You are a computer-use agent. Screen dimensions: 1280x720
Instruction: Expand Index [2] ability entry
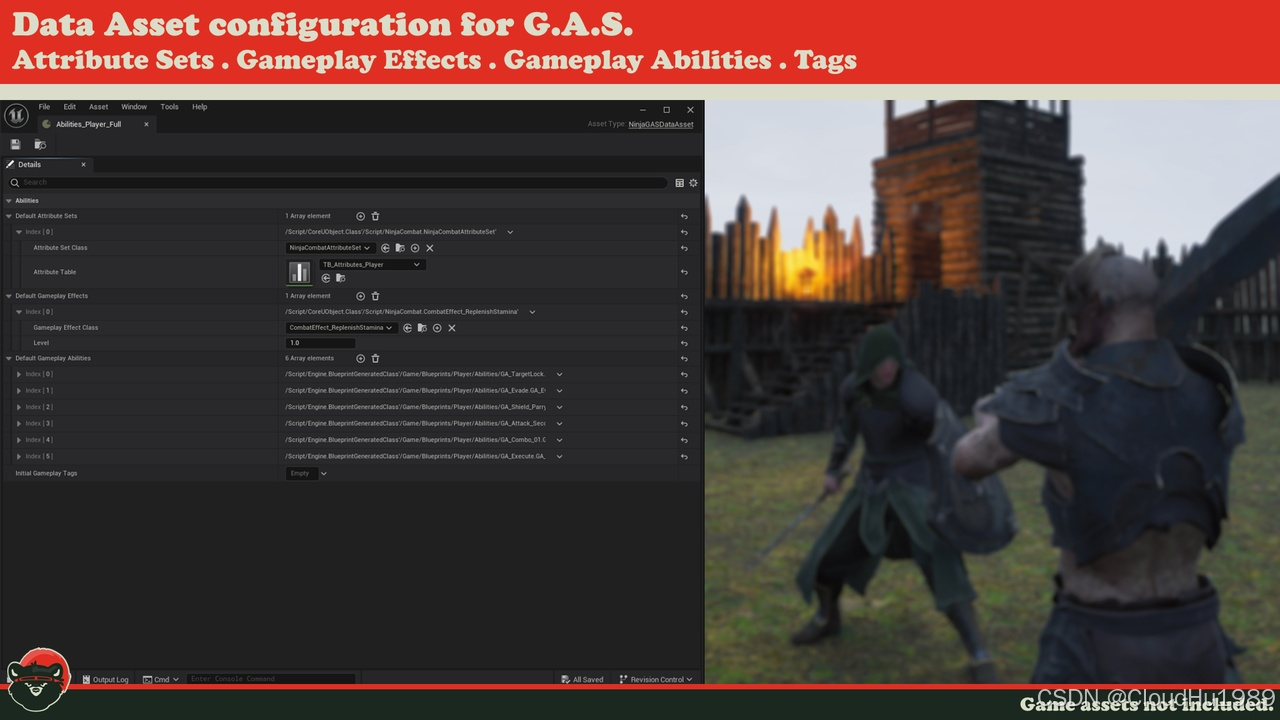point(19,407)
